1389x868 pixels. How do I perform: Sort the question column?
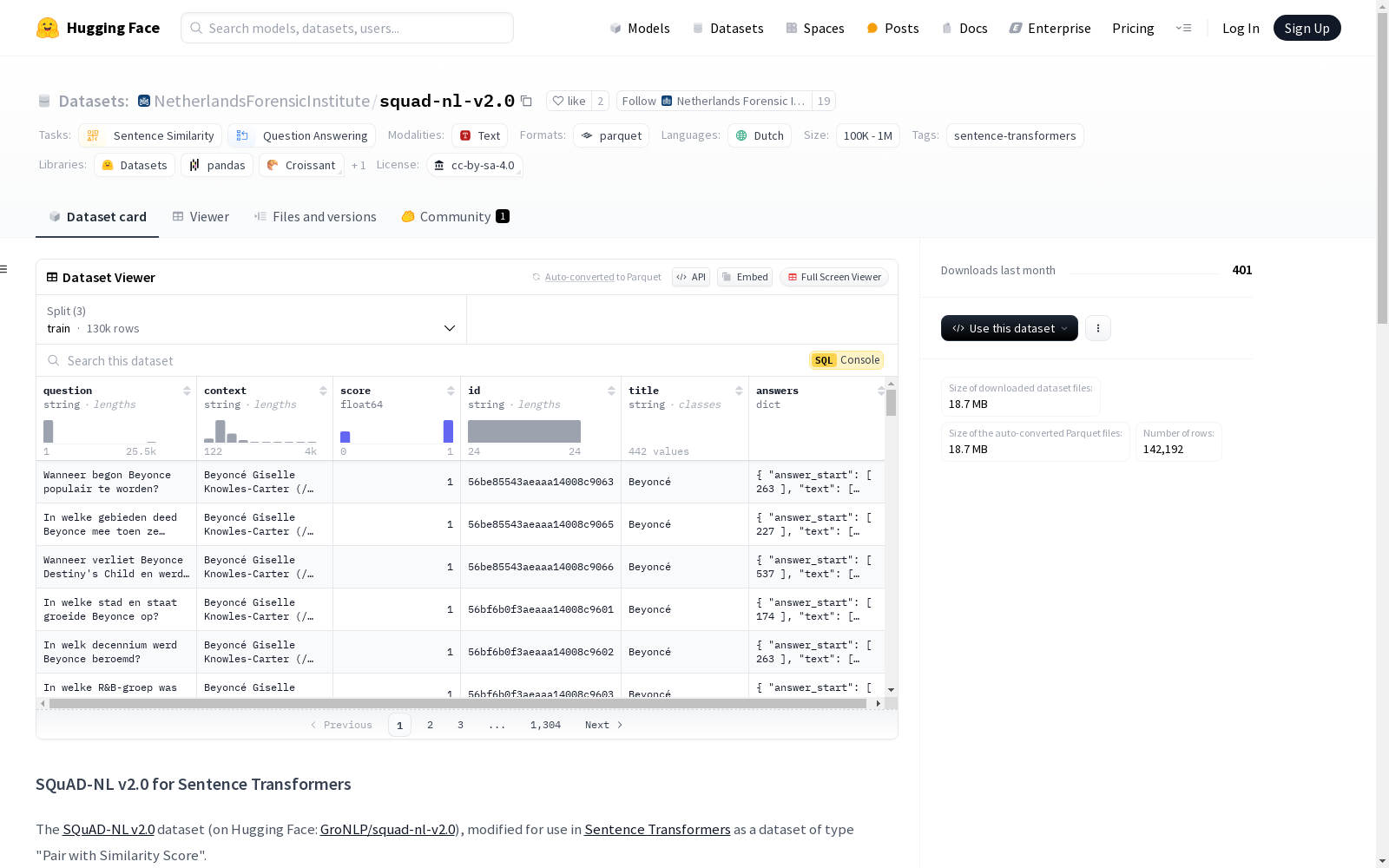tap(187, 391)
